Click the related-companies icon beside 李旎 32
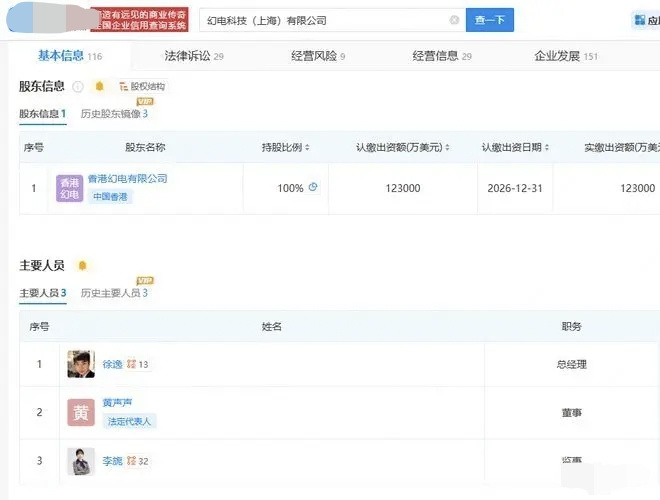This screenshot has height=500, width=660. click(x=131, y=461)
